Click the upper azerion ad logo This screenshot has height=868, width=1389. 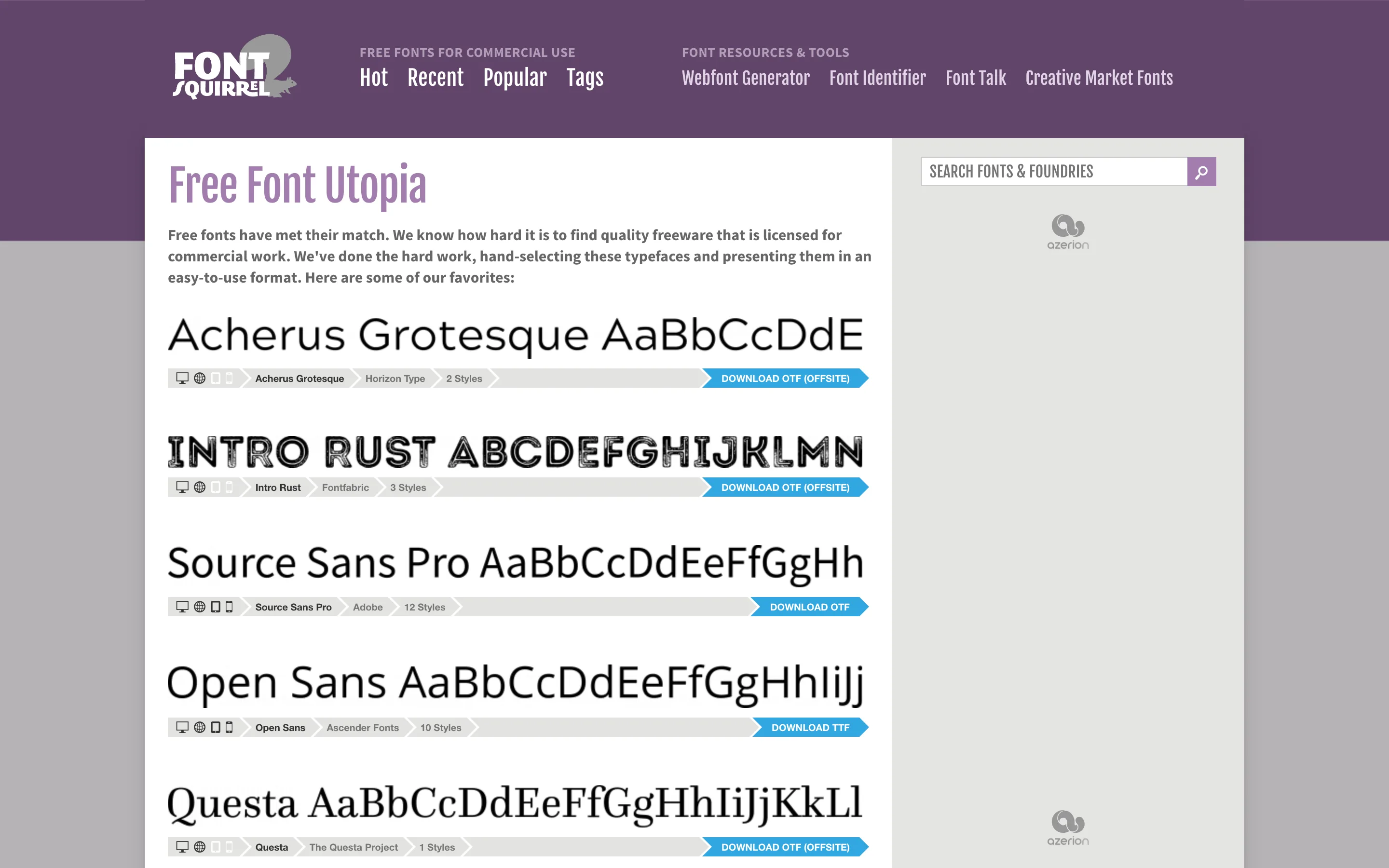pos(1068,232)
